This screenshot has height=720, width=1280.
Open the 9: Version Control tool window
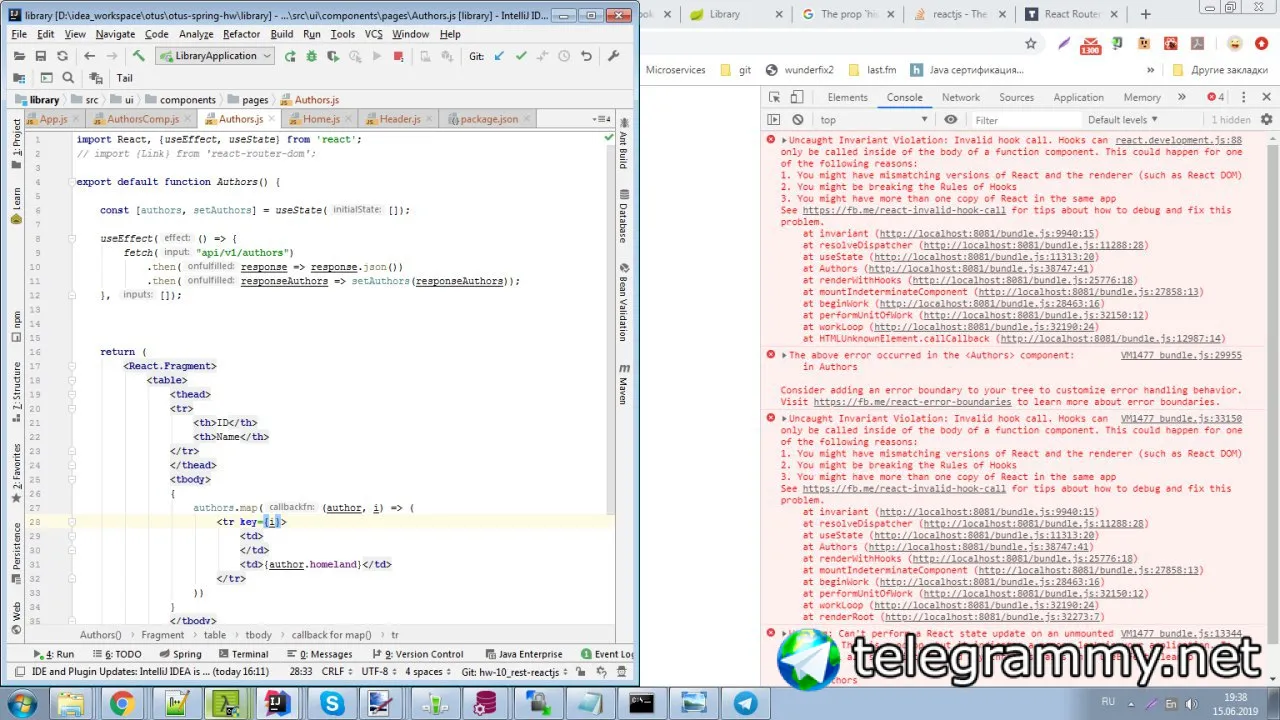[x=416, y=654]
